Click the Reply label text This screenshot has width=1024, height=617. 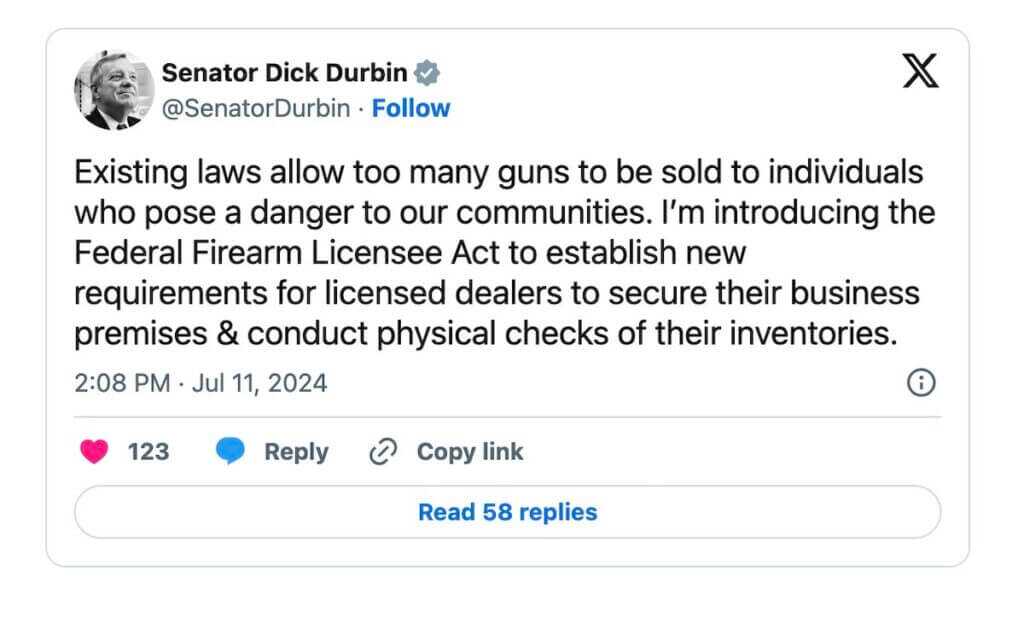click(x=296, y=451)
